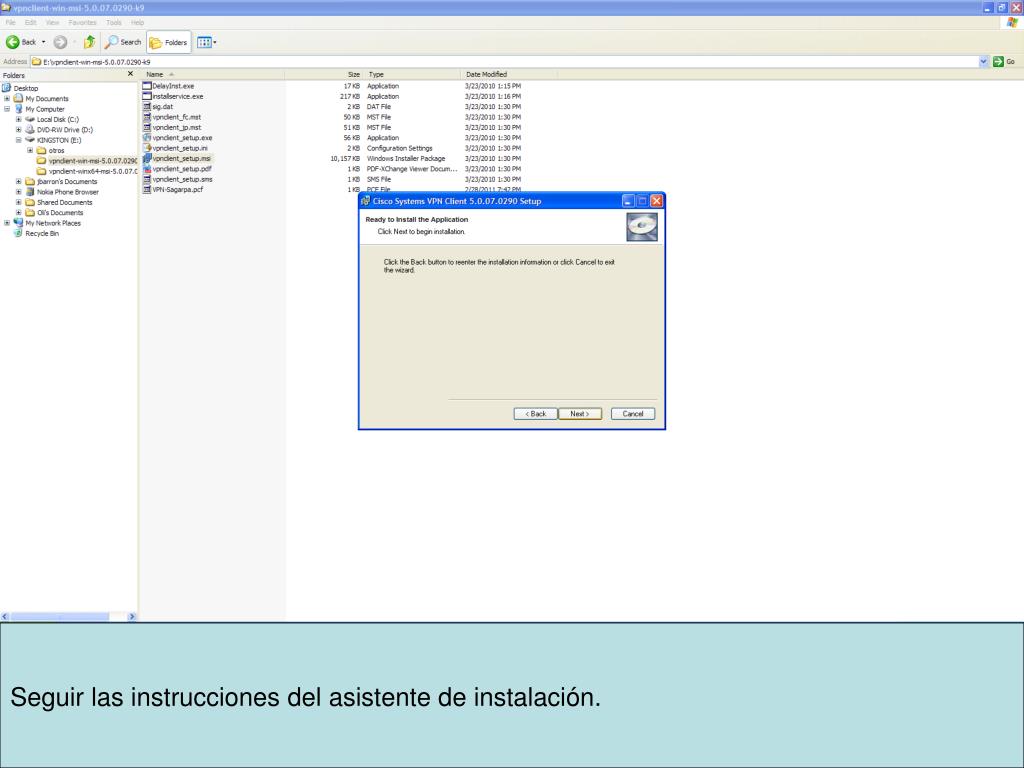
Task: Open the Views button dropdown
Action: (206, 42)
